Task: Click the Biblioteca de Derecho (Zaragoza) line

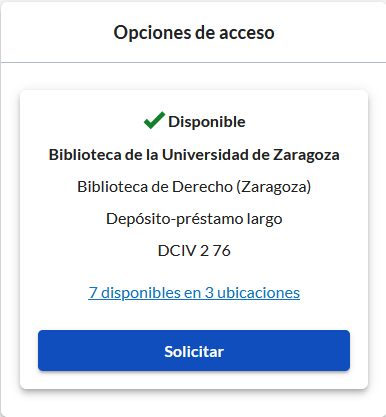Action: pyautogui.click(x=194, y=187)
